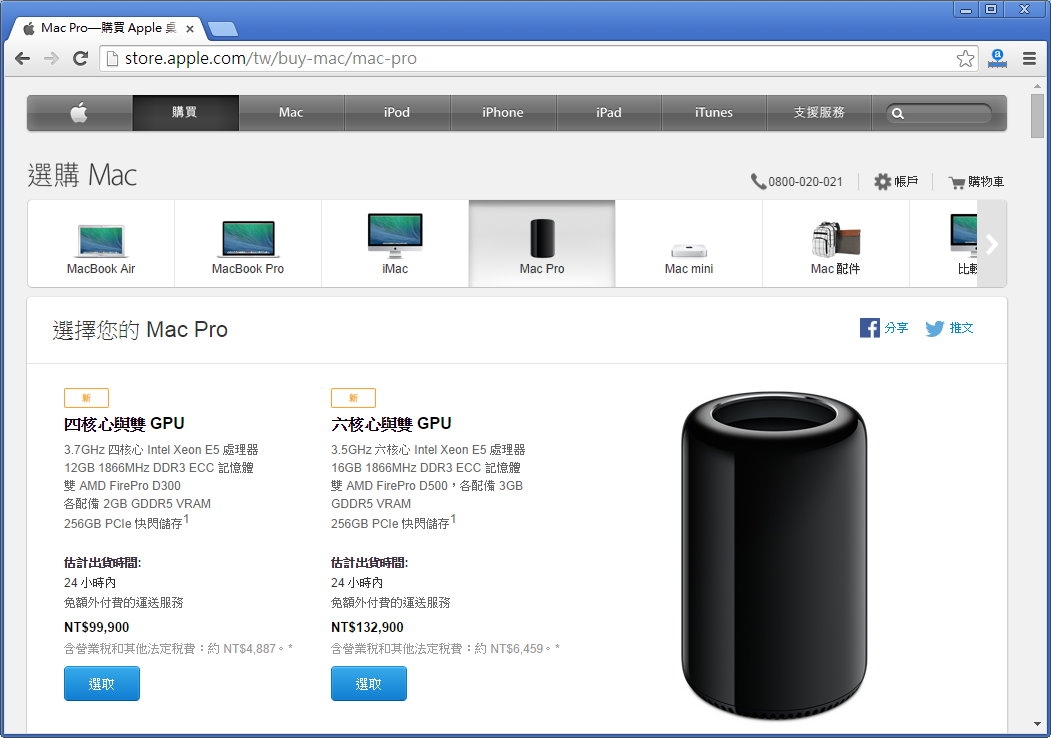Select Mac 配件 accessories thumbnail

point(835,244)
